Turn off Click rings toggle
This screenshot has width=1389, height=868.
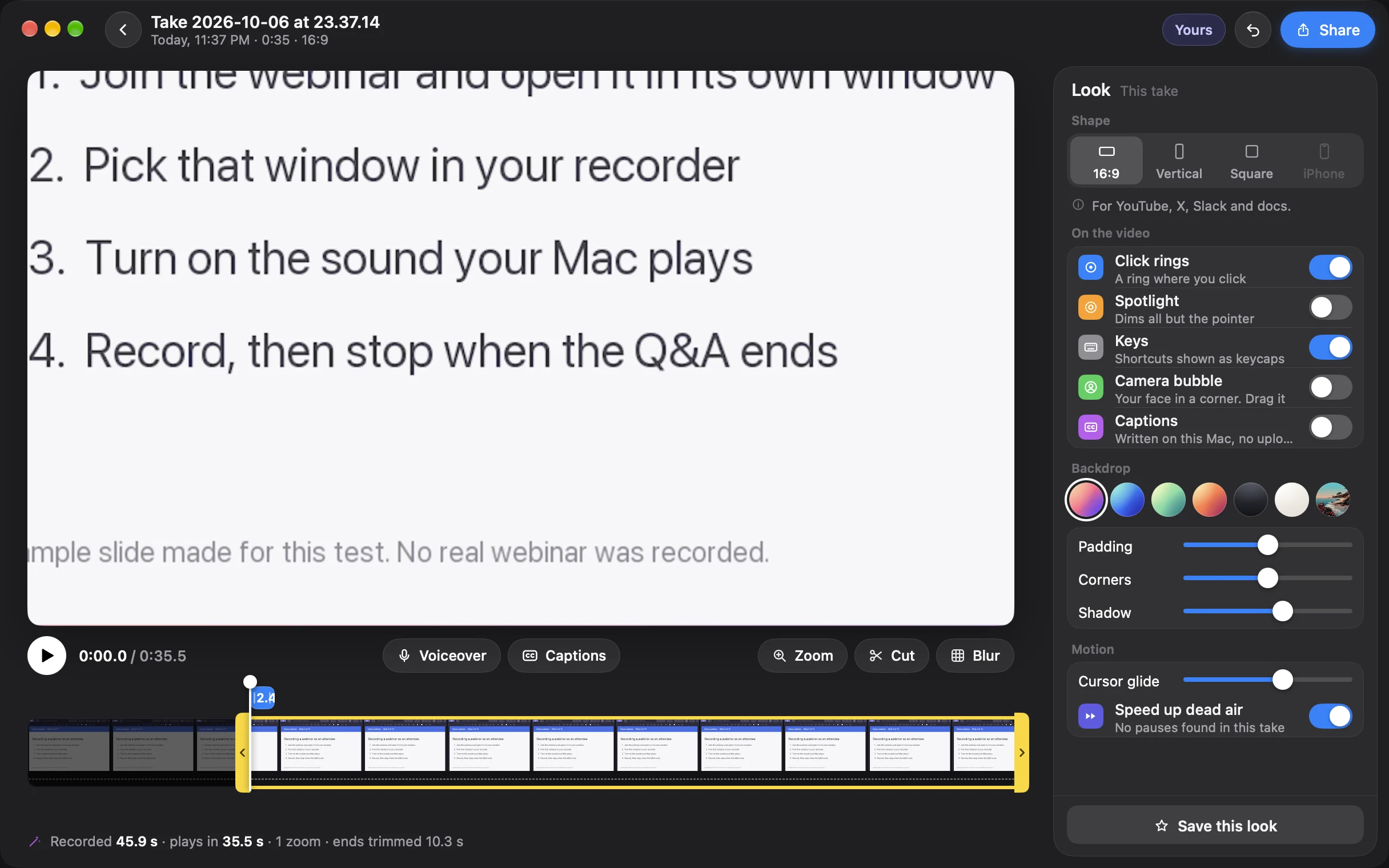(x=1330, y=267)
